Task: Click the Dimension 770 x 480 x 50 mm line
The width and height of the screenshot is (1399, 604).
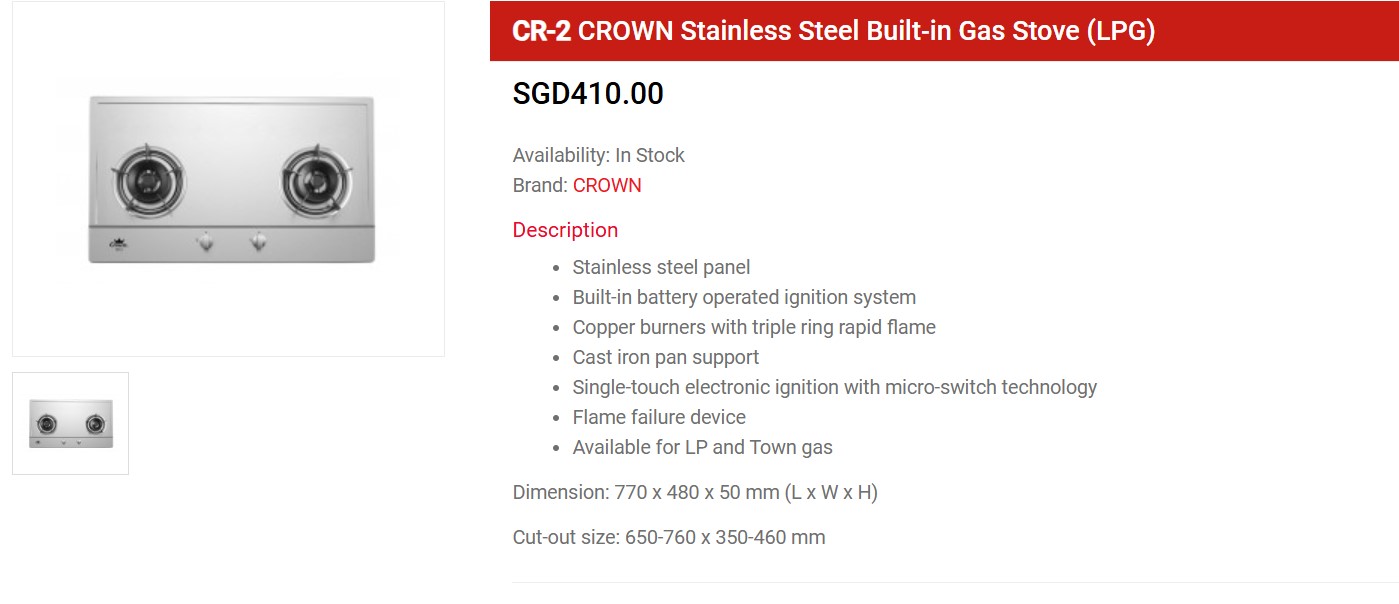Action: coord(695,492)
